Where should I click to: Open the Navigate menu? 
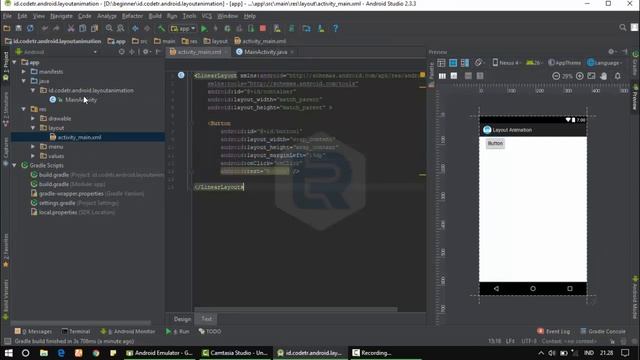(x=61, y=16)
